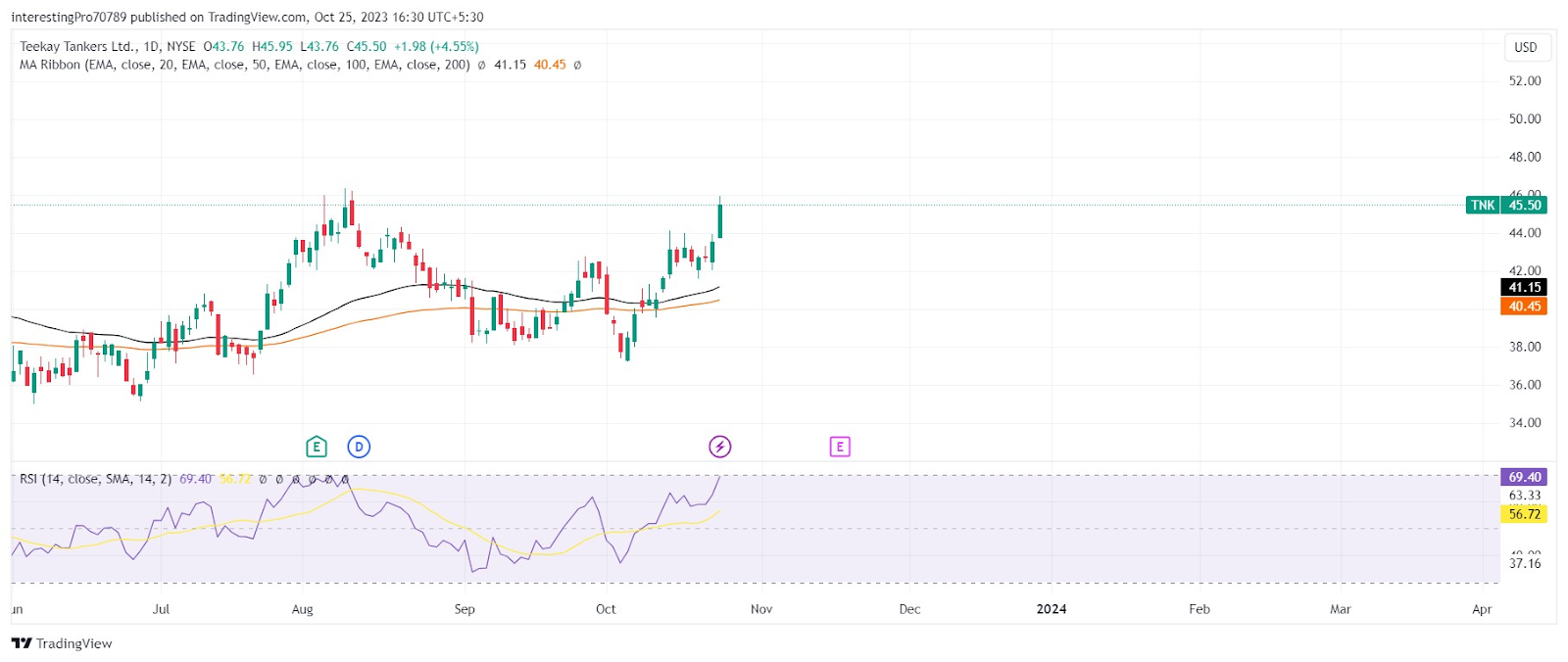Click the purple 69.40 RSI value tag

(1524, 477)
